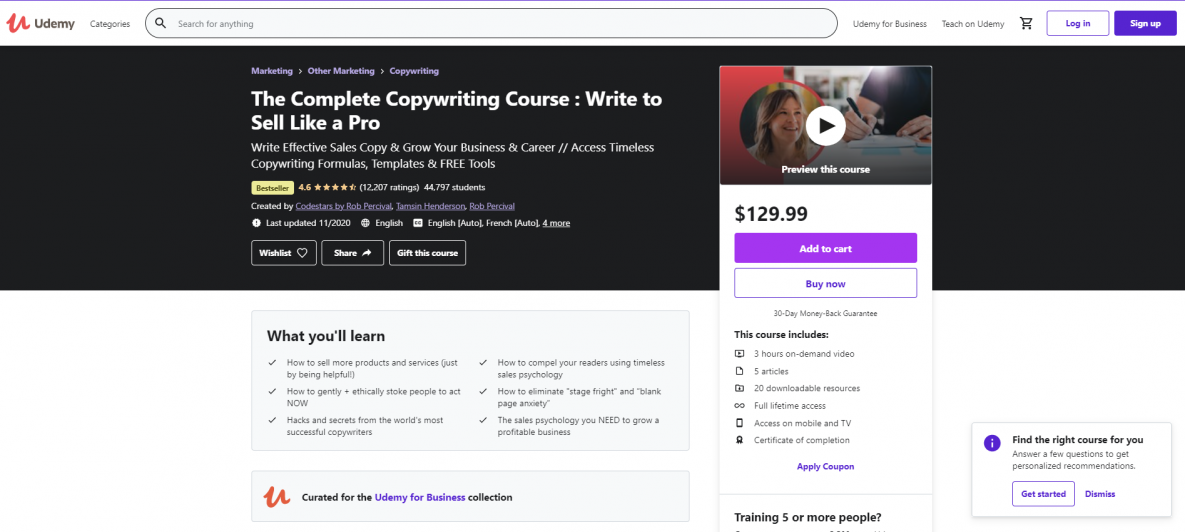The height and width of the screenshot is (532, 1185).
Task: Click the Udemy for Business curated logo
Action: 277,496
